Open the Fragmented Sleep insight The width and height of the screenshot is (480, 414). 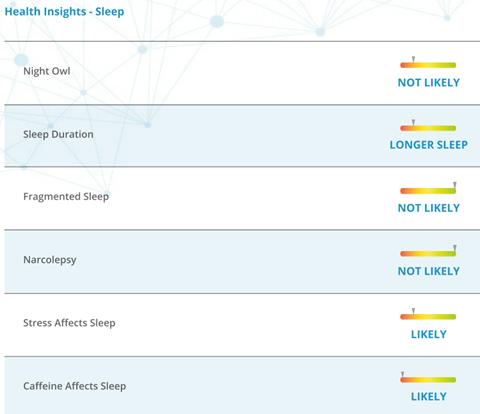coord(66,197)
